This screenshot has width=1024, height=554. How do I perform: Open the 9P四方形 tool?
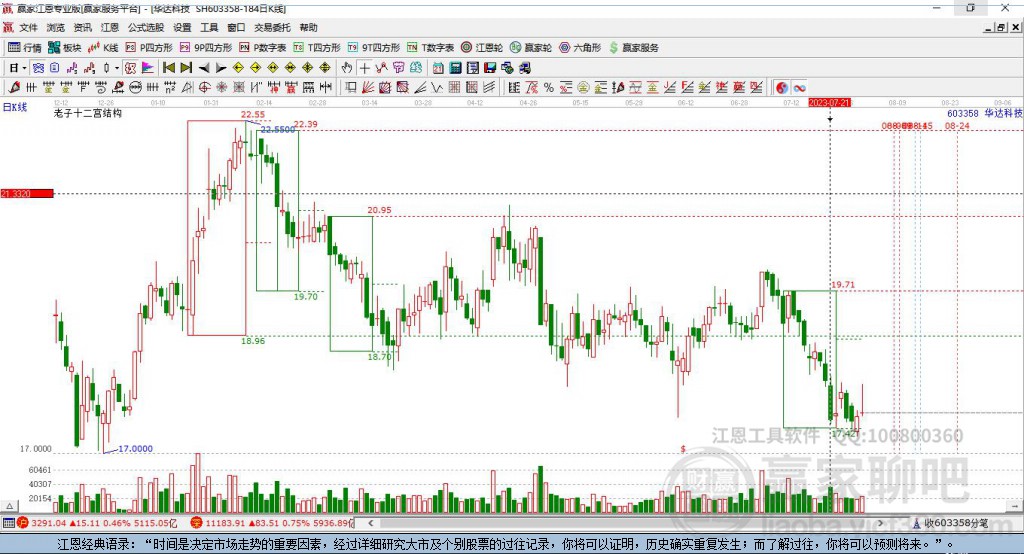(206, 48)
